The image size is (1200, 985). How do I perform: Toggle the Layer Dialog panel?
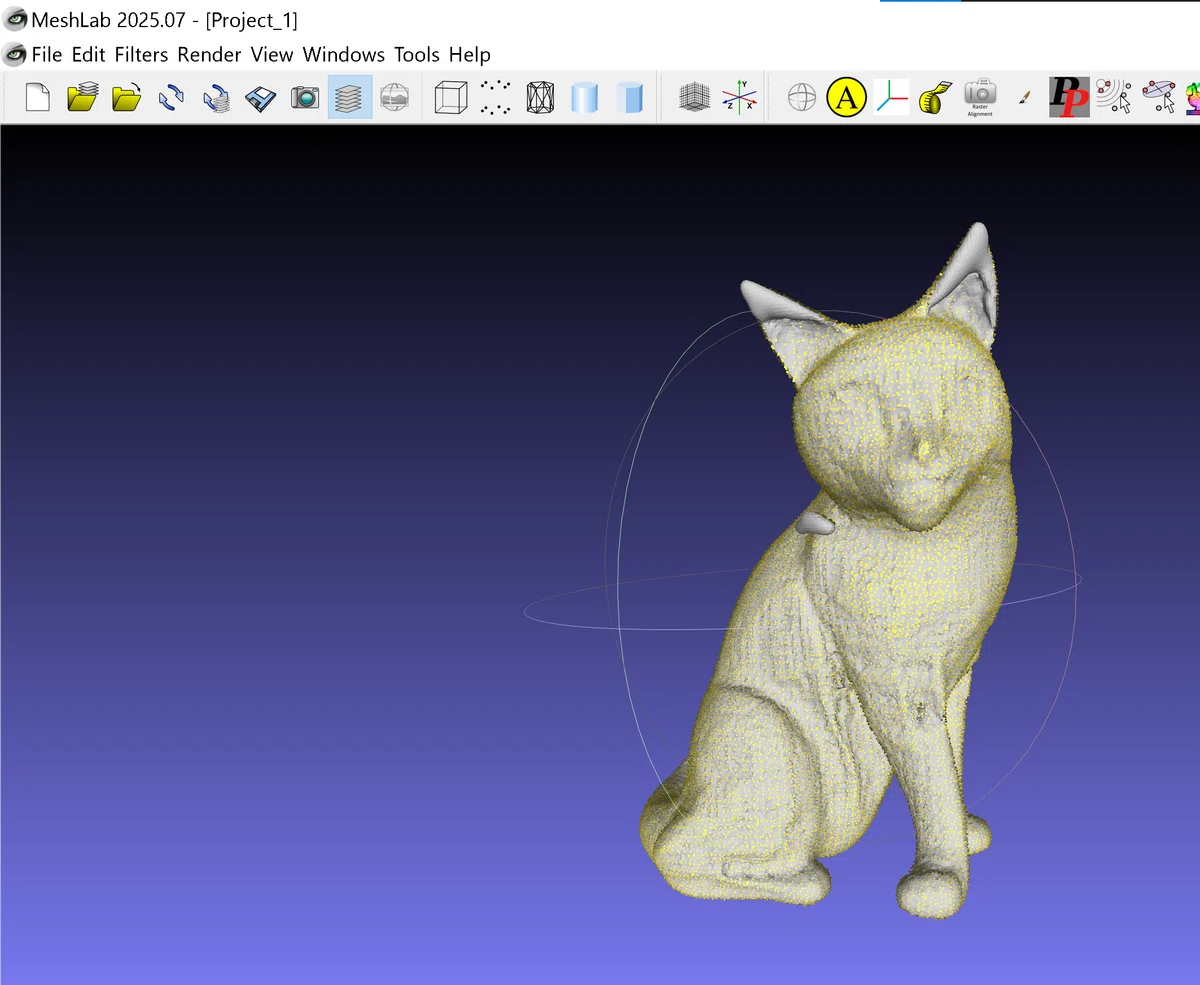349,97
